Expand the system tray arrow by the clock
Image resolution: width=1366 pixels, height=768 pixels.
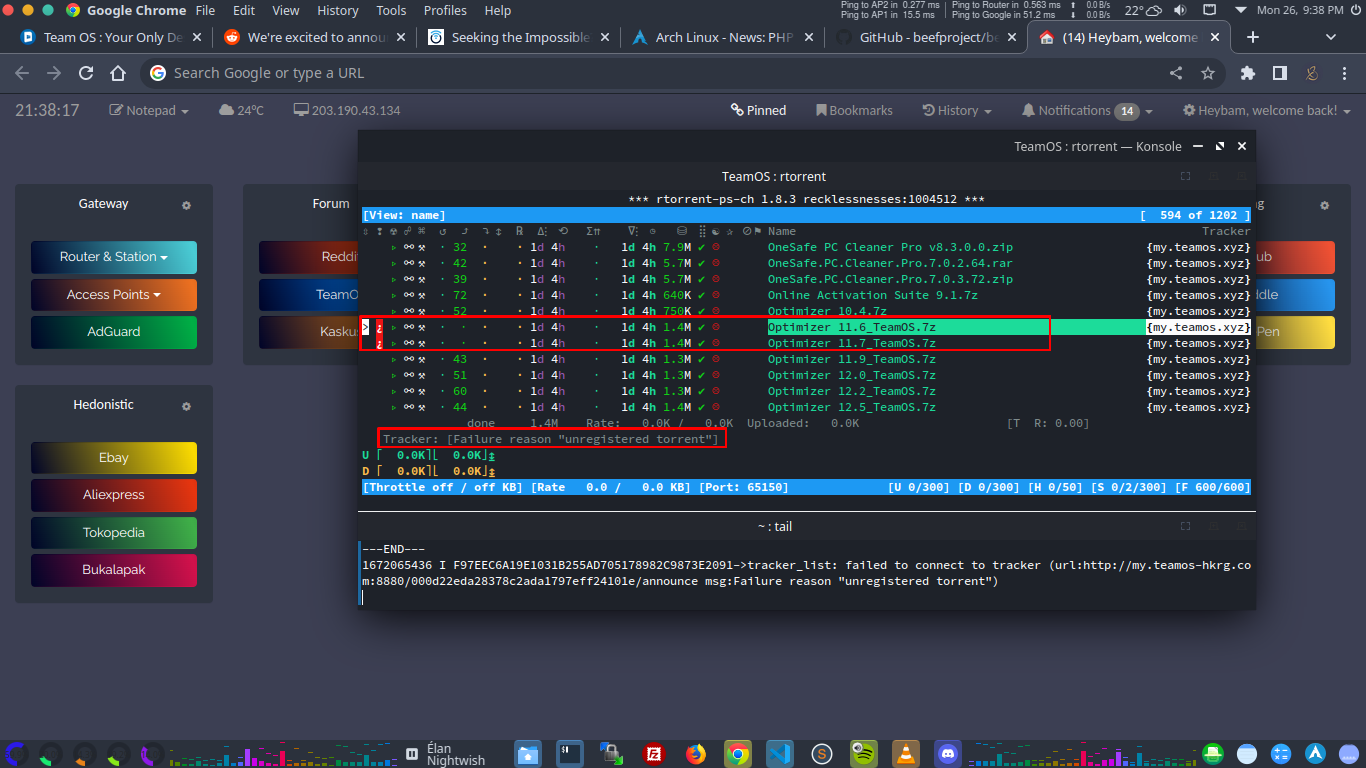1241,10
